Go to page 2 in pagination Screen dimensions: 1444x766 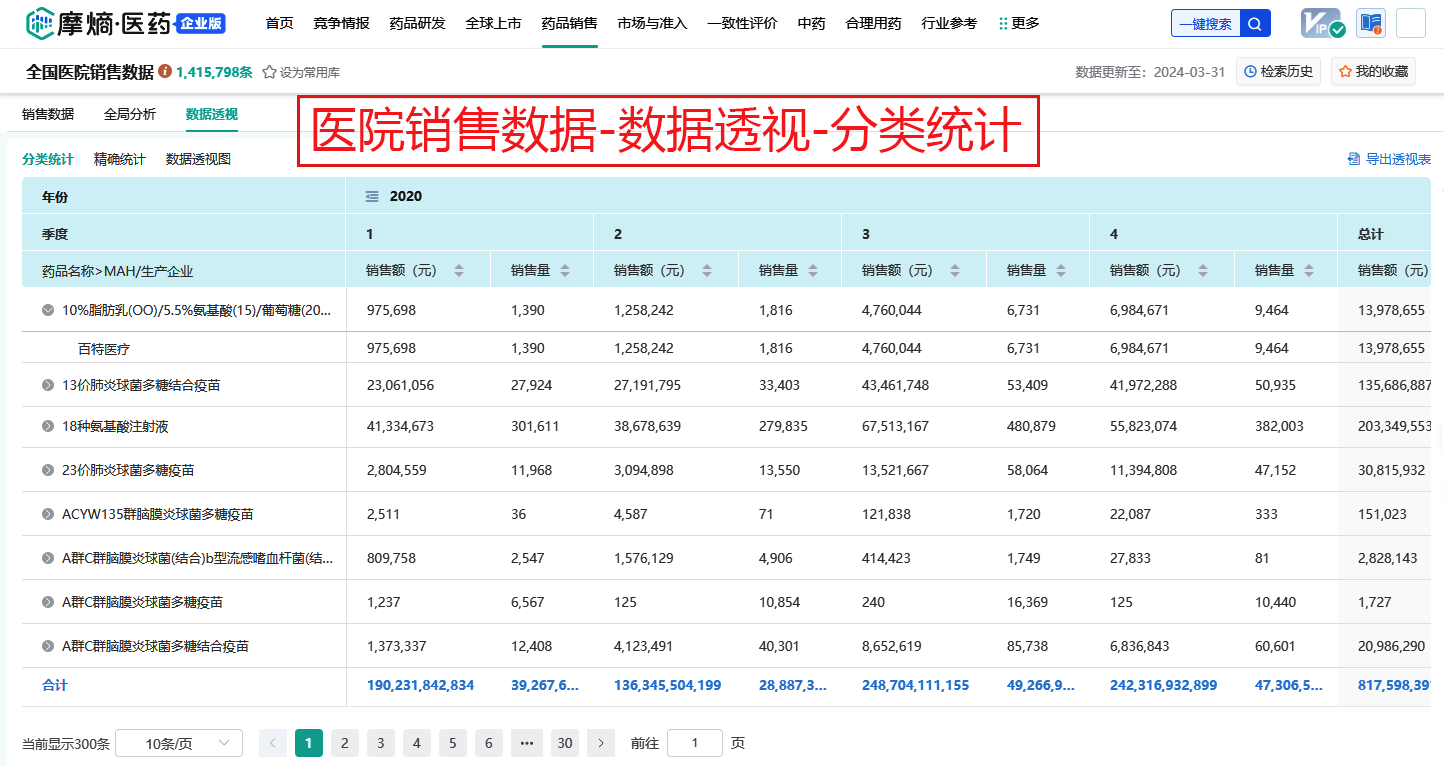pyautogui.click(x=345, y=743)
